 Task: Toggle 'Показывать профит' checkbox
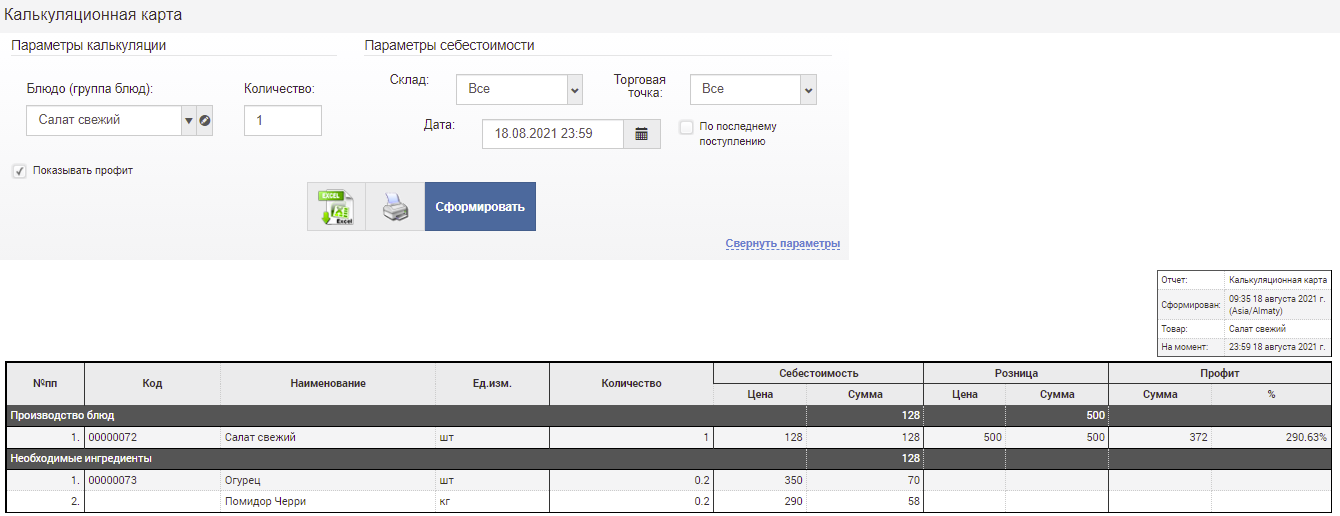[x=19, y=171]
